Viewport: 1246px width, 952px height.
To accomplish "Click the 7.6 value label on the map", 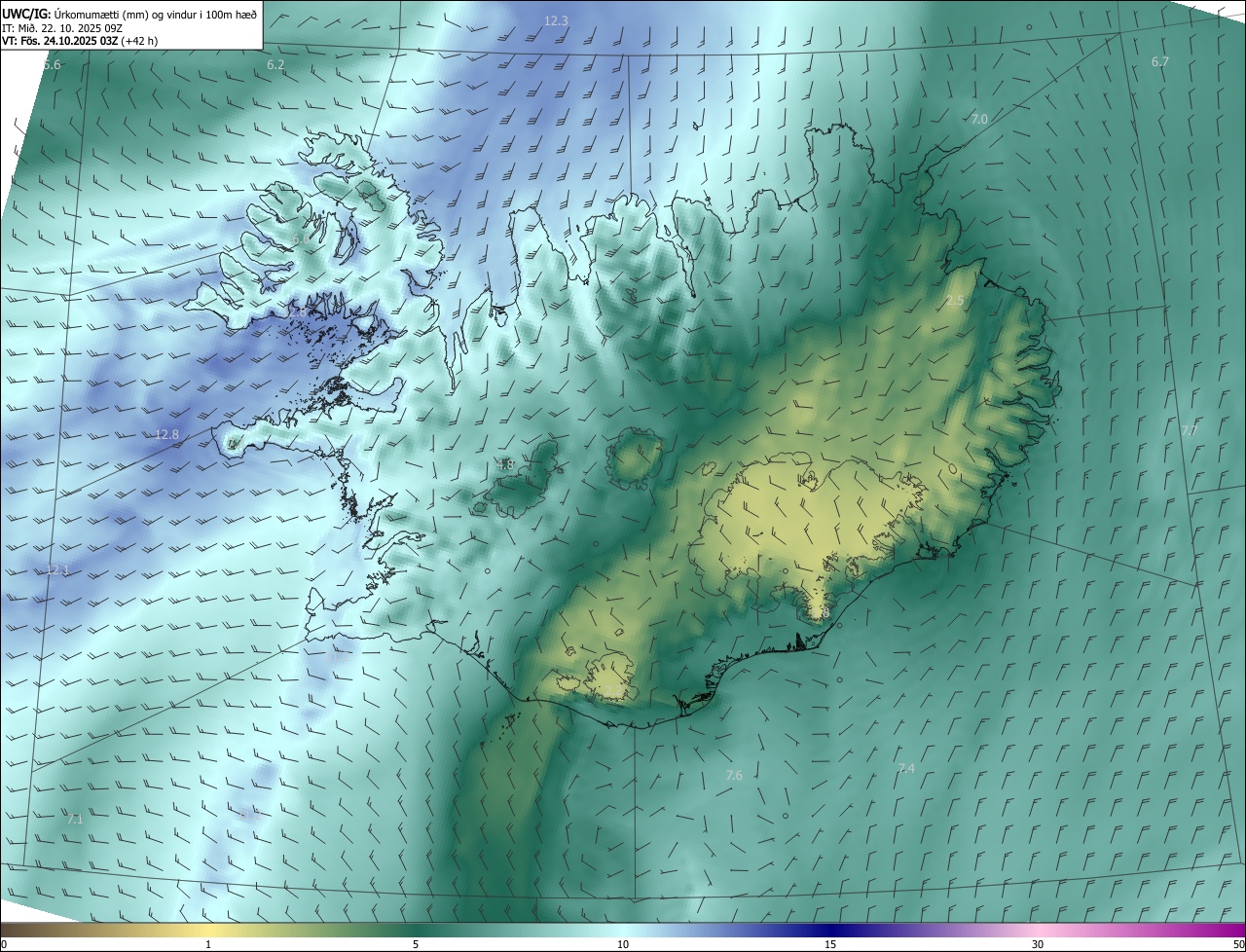I will pos(734,775).
